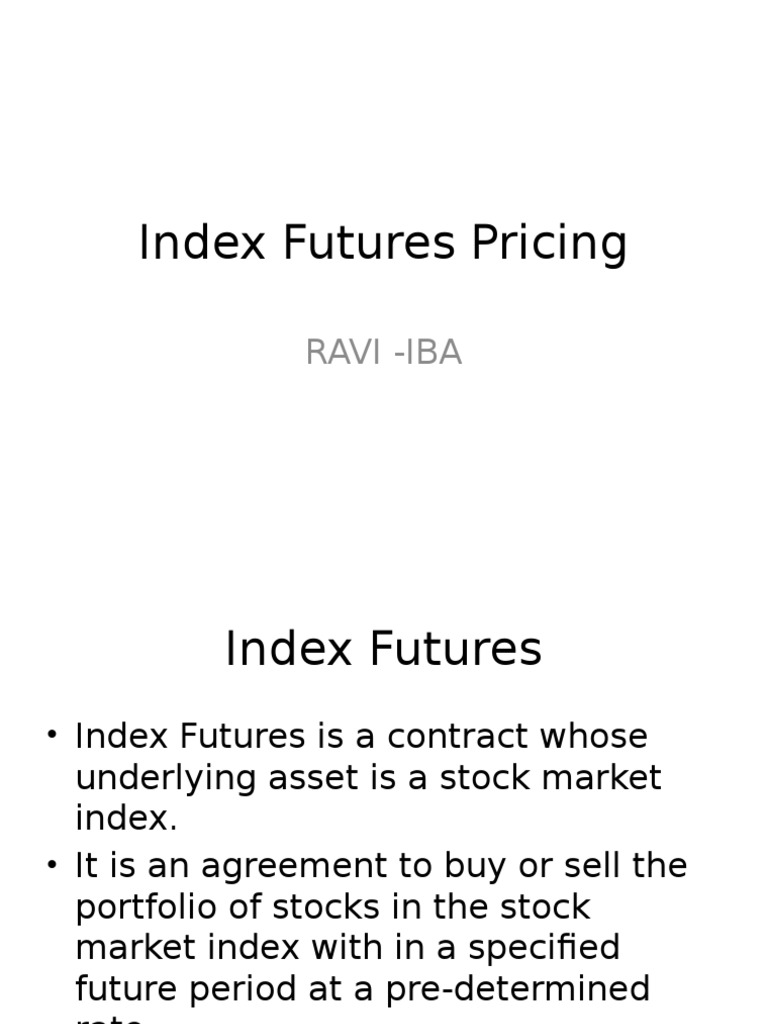
Task: Click the phrase 'future period' in the bullet
Action: [x=185, y=989]
